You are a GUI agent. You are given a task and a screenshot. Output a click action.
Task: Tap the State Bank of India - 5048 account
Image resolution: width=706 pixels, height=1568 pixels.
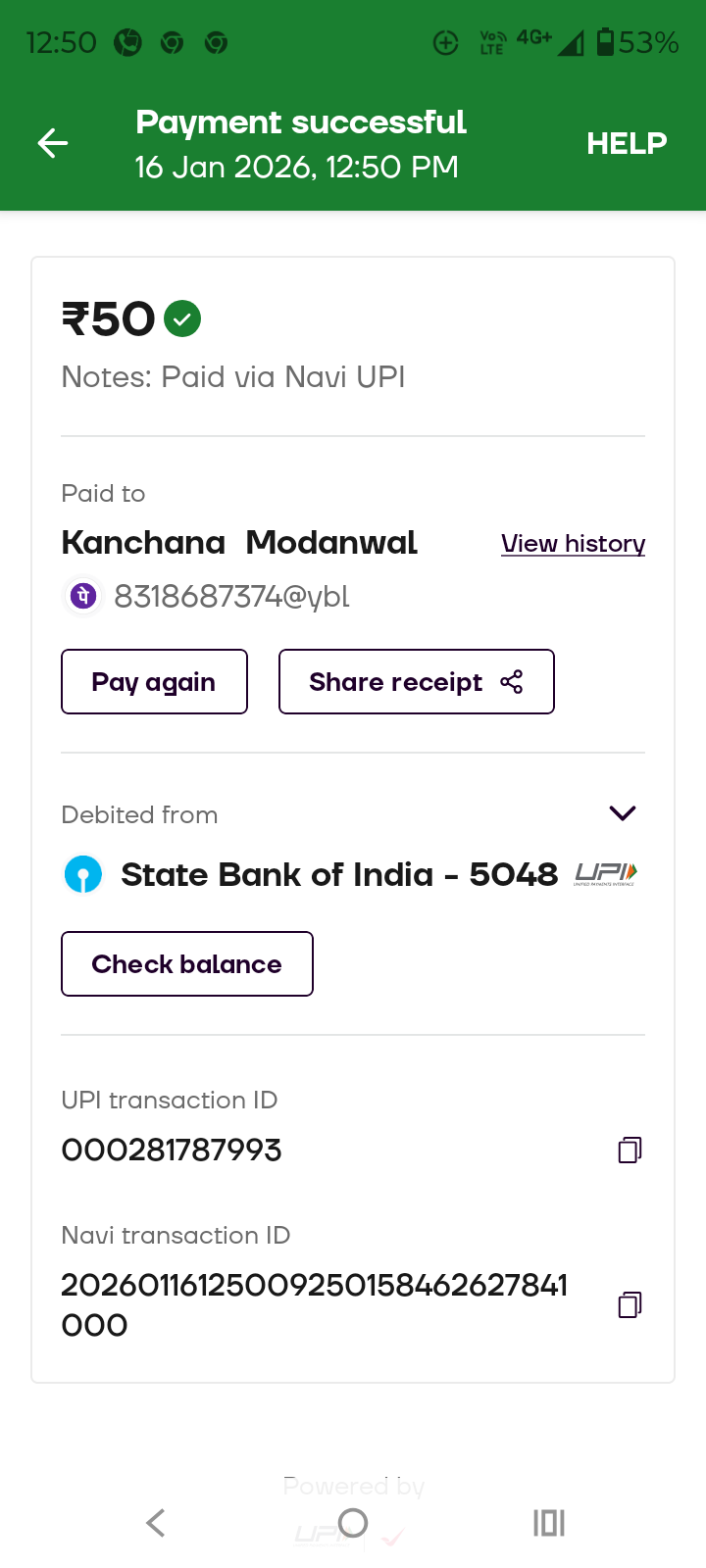[x=338, y=874]
